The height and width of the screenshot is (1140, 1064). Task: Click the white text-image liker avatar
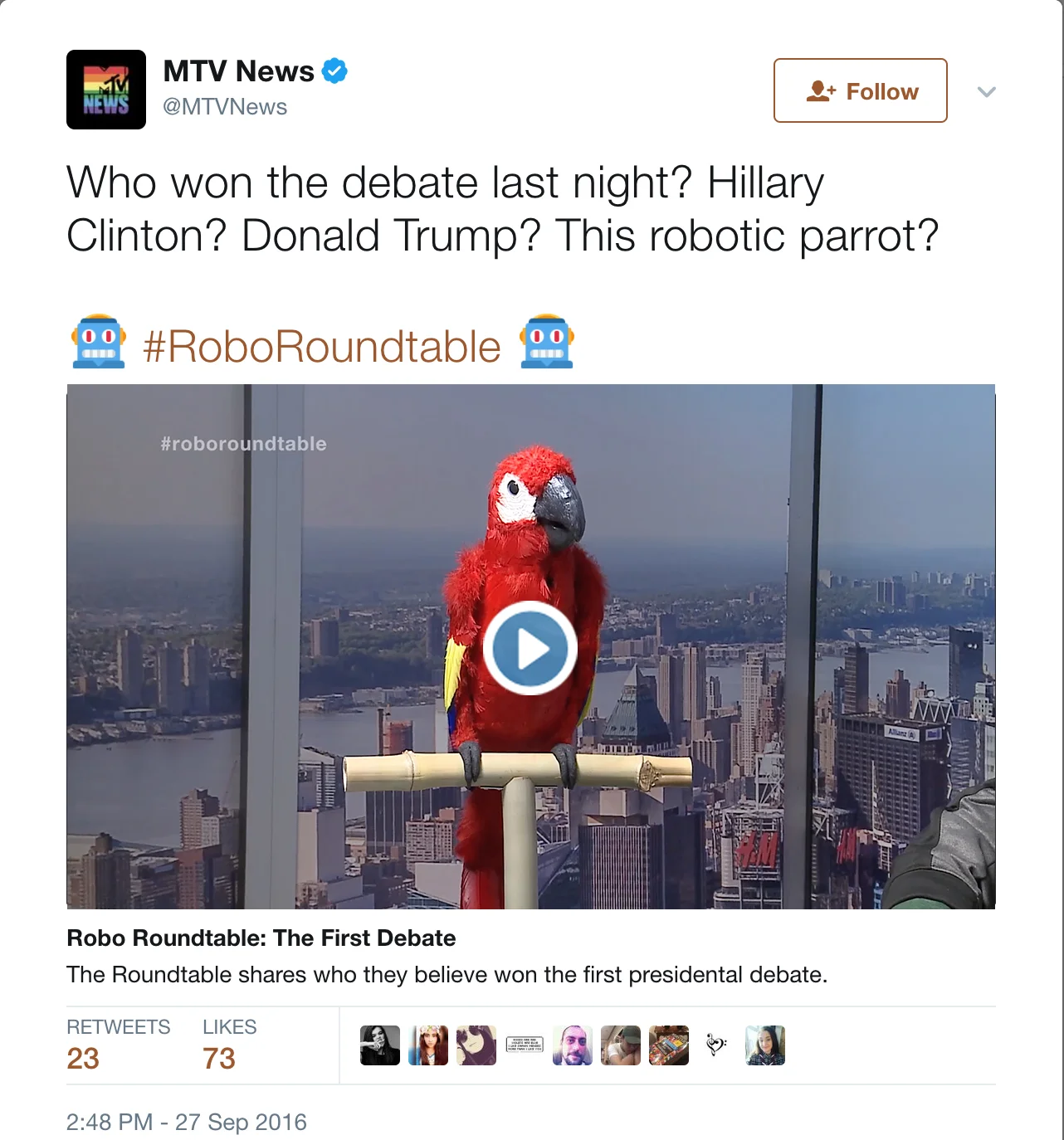(x=525, y=1045)
